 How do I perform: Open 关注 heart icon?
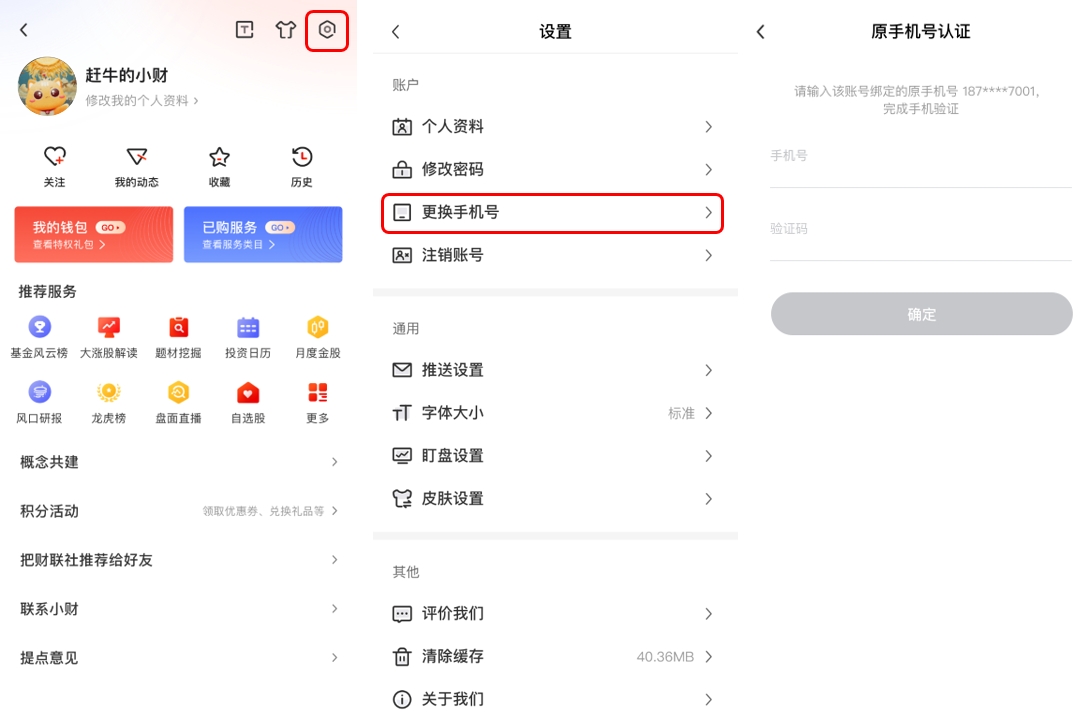(x=55, y=157)
